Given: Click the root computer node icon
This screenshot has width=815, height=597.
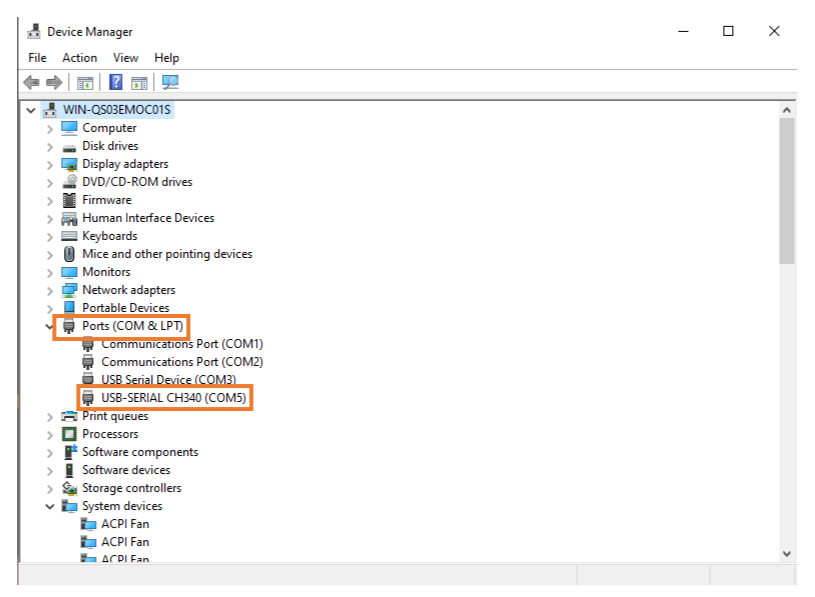Looking at the screenshot, I should (50, 110).
